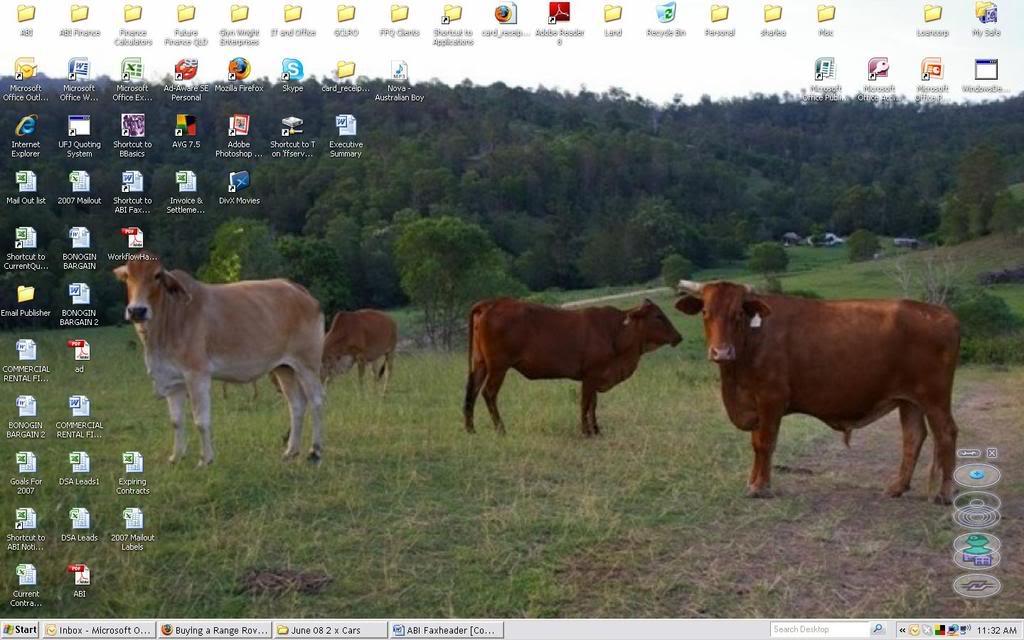Click the Adobe Photoshop shortcut icon

click(239, 126)
